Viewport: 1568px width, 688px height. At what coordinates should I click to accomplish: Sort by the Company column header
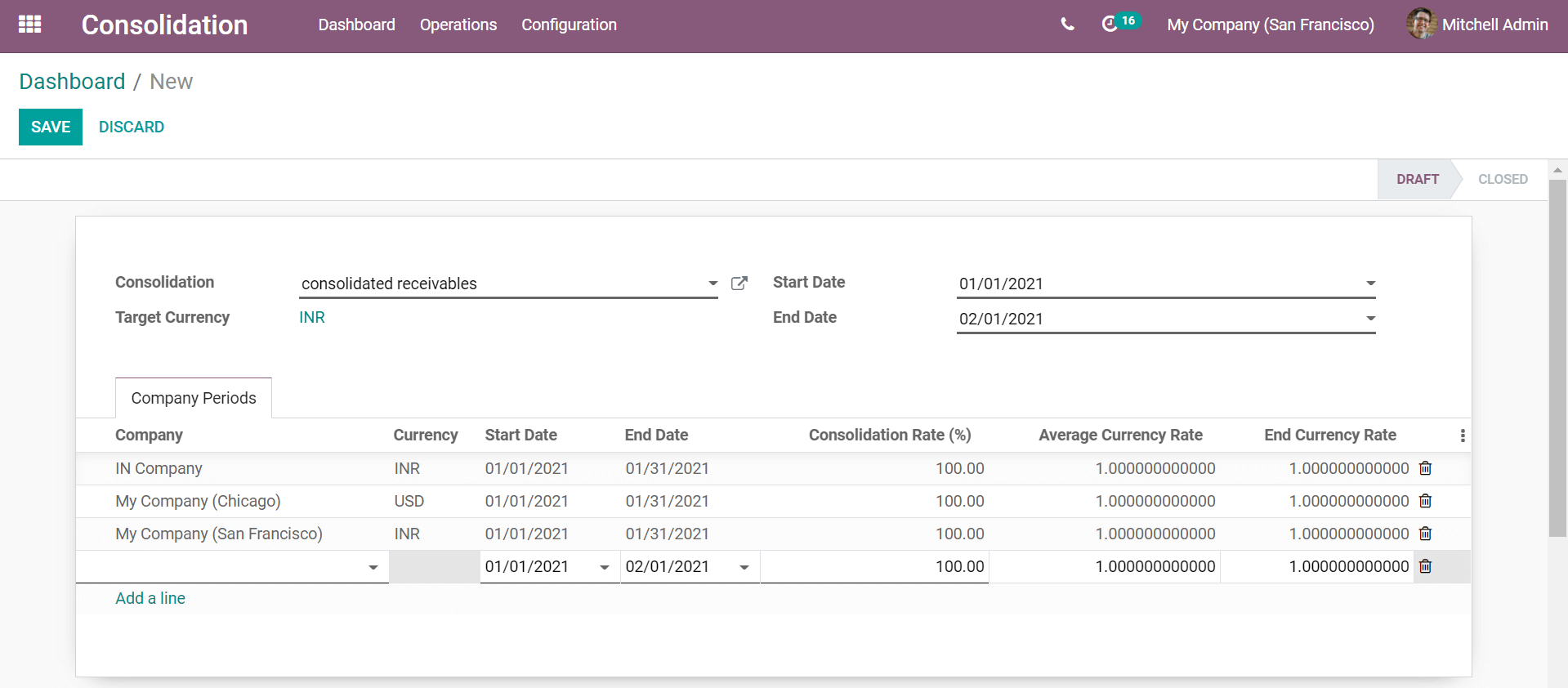point(149,435)
